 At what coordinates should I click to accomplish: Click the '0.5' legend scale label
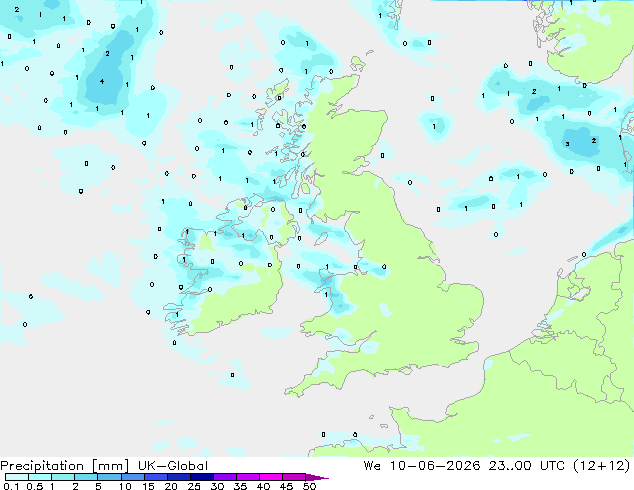click(35, 486)
